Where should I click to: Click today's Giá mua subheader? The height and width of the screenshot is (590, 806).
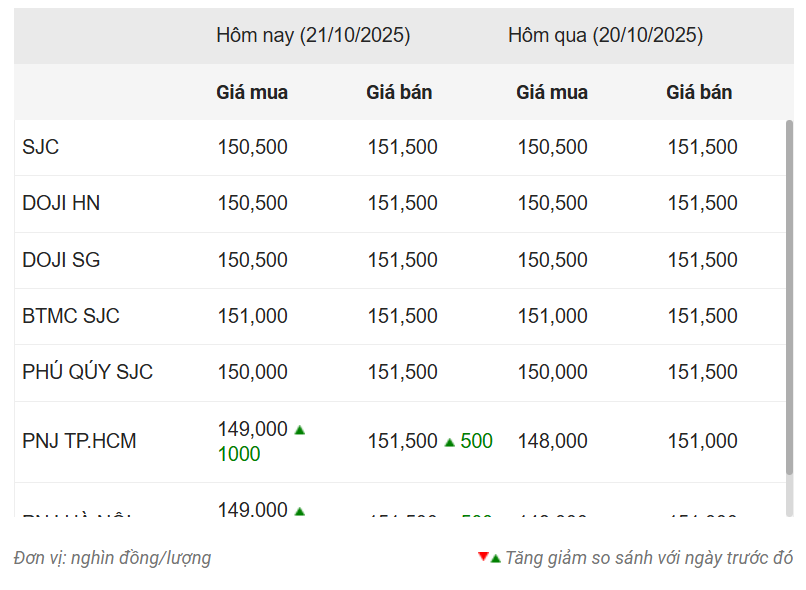[252, 92]
